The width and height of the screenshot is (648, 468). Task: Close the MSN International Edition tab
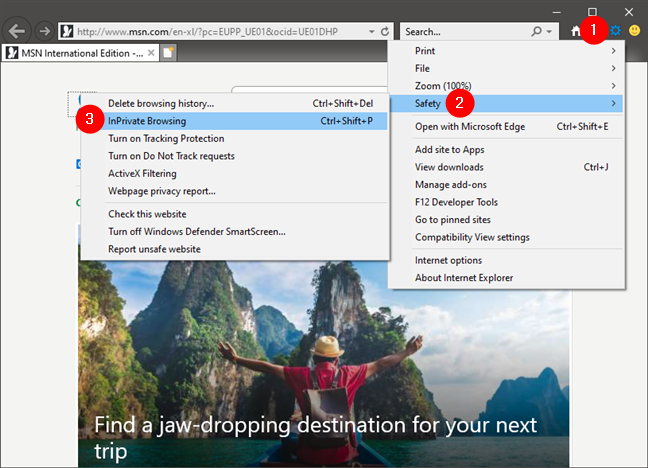click(x=151, y=53)
